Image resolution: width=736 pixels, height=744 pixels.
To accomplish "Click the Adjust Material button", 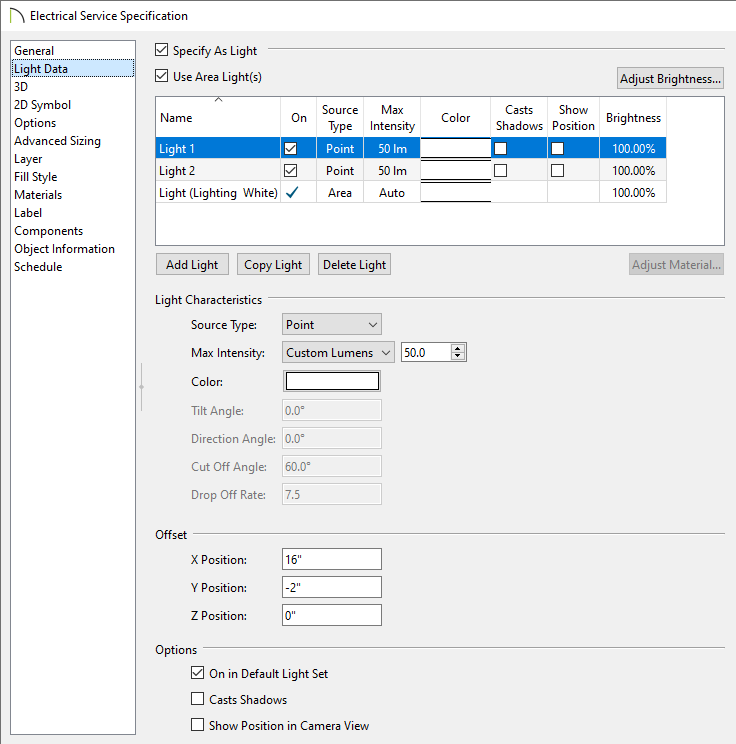I will click(676, 264).
